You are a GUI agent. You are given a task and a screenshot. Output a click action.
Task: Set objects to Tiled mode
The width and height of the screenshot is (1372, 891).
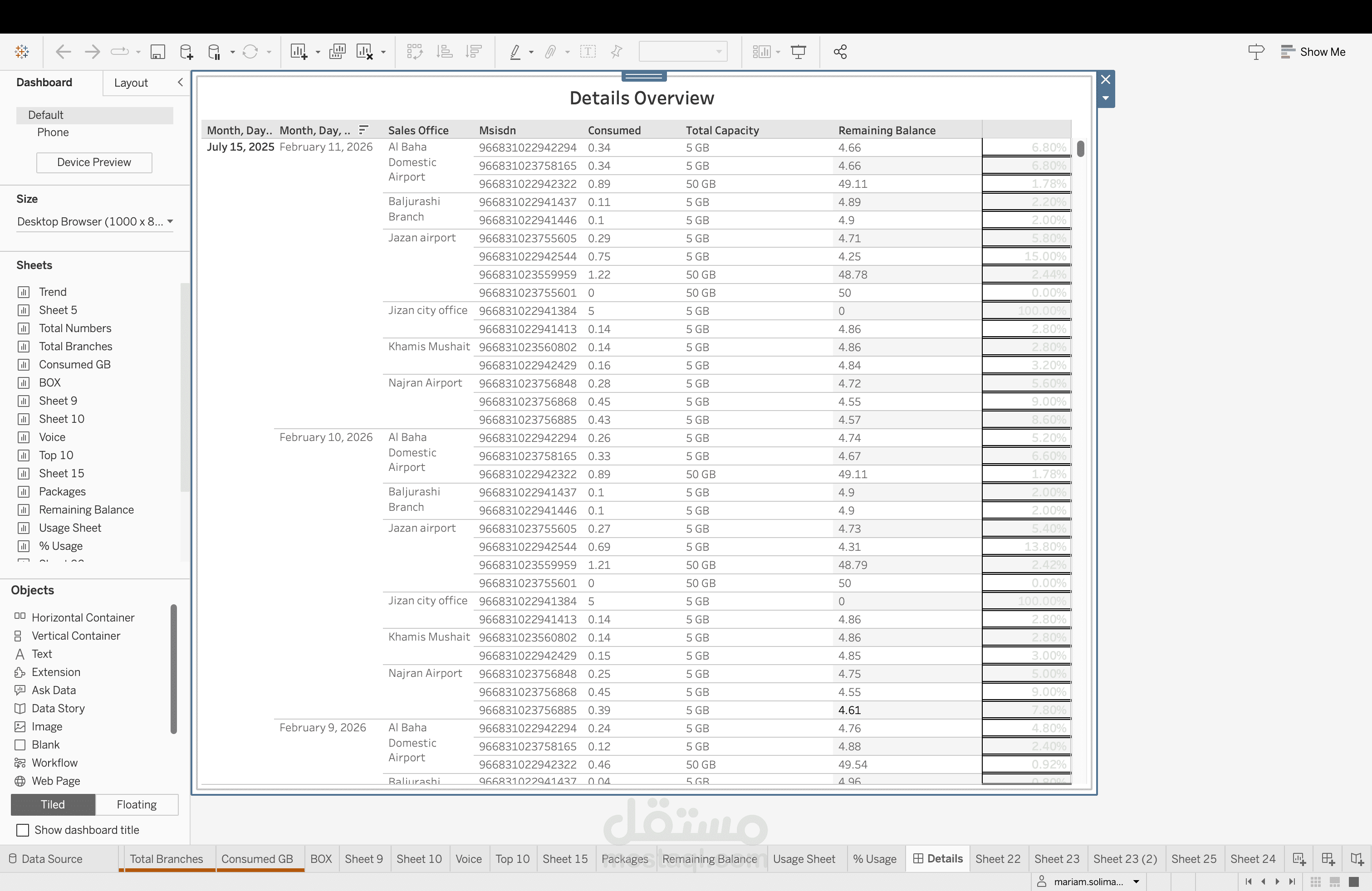click(x=53, y=804)
